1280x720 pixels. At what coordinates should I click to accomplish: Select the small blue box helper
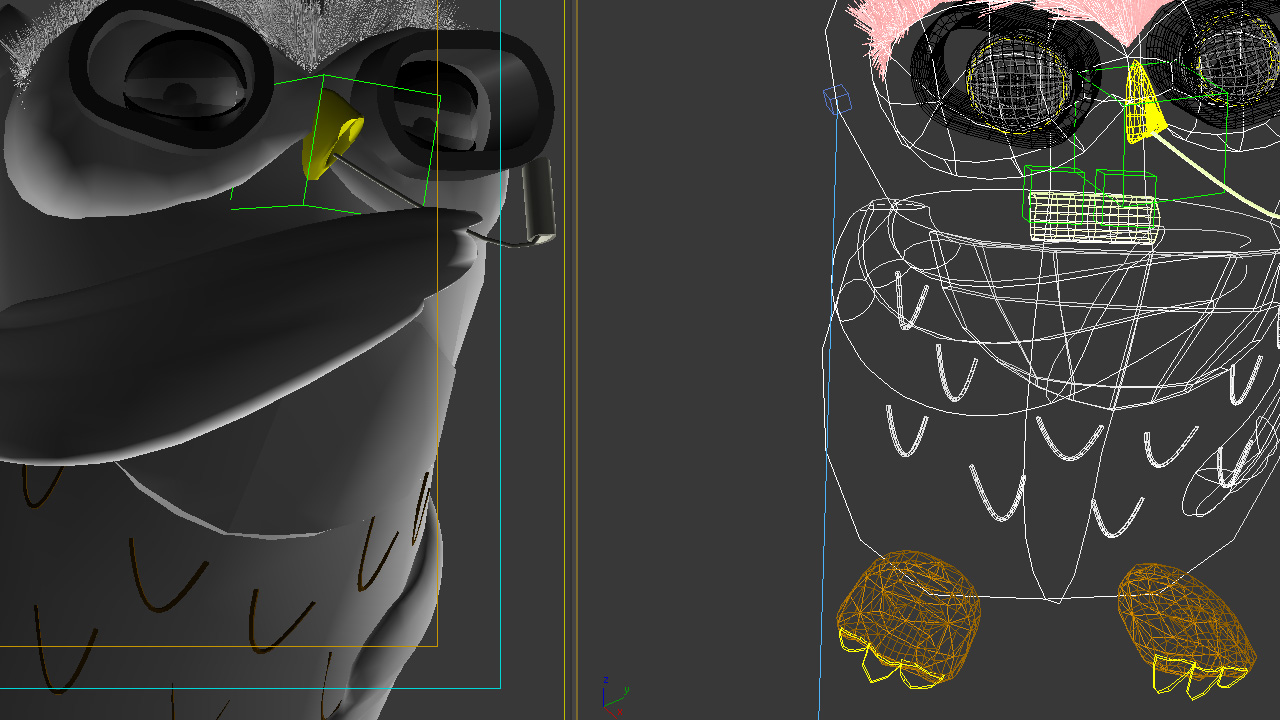tap(836, 98)
